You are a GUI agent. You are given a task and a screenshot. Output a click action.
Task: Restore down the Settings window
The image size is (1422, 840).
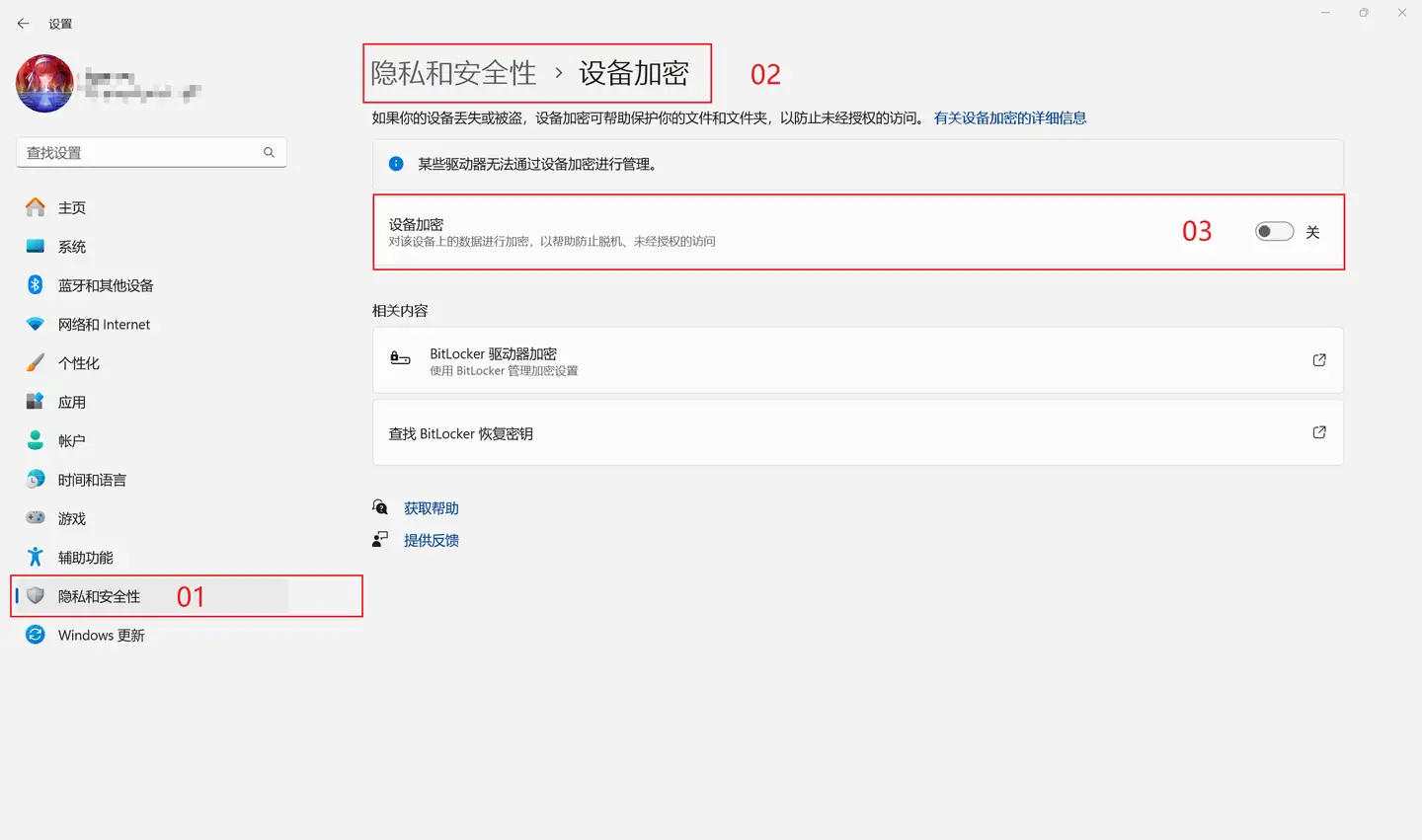(x=1364, y=13)
